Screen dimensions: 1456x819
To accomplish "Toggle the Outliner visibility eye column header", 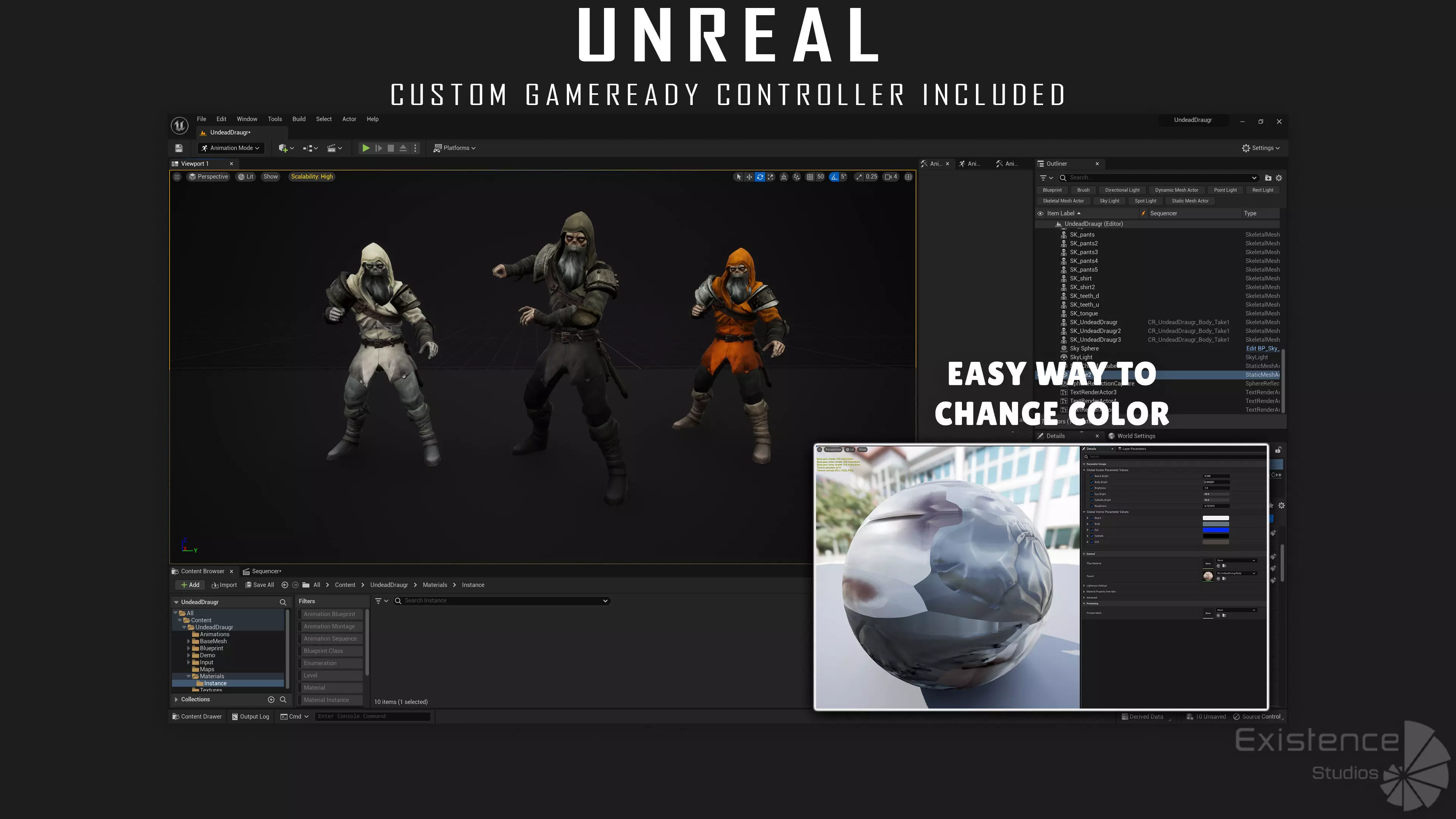I will point(1040,213).
